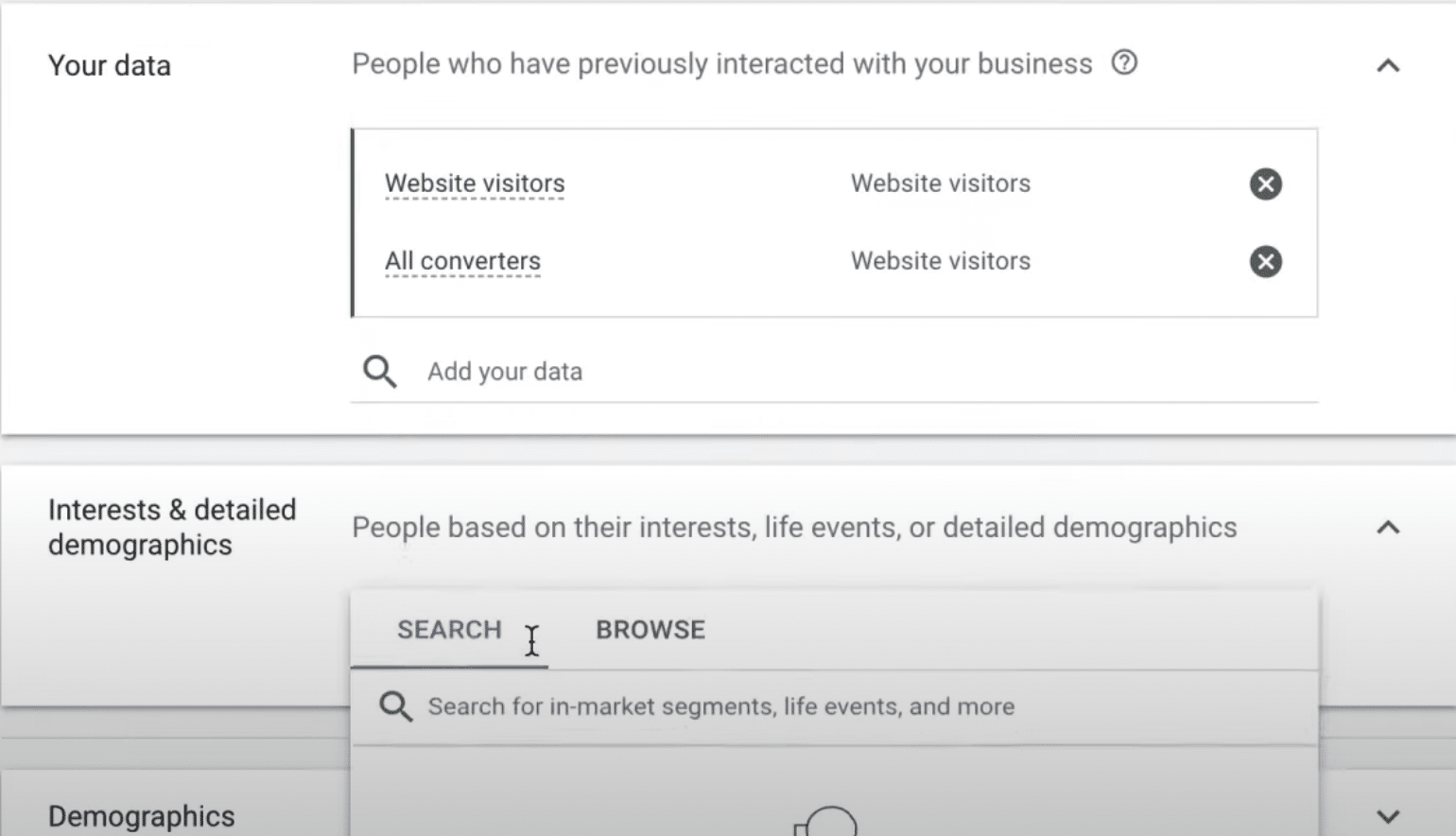Collapse the Interests & detailed demographics section
Viewport: 1456px width, 836px height.
click(x=1387, y=528)
